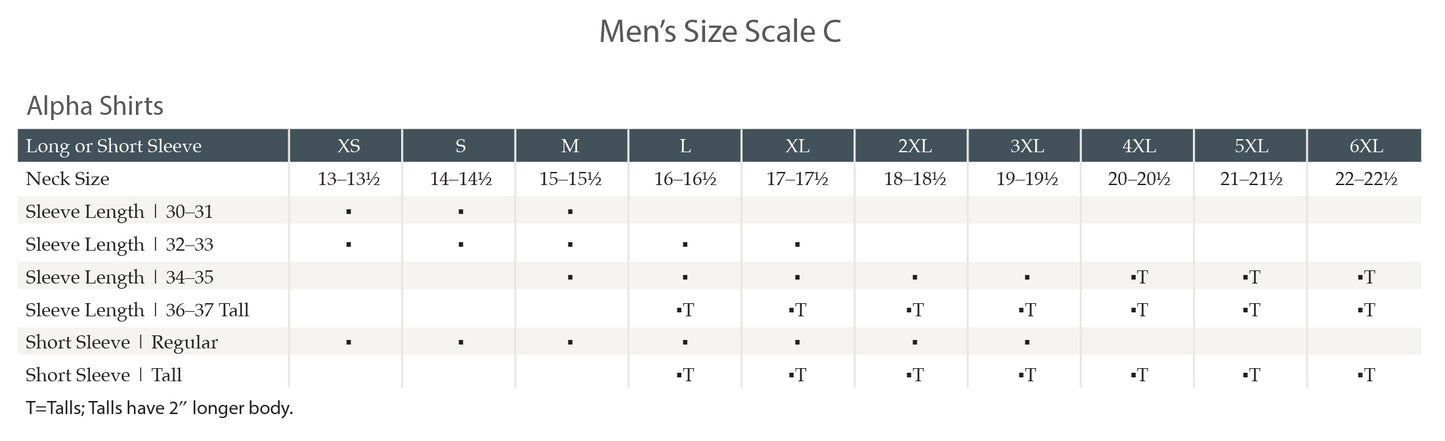Click the XS column header

(x=348, y=146)
